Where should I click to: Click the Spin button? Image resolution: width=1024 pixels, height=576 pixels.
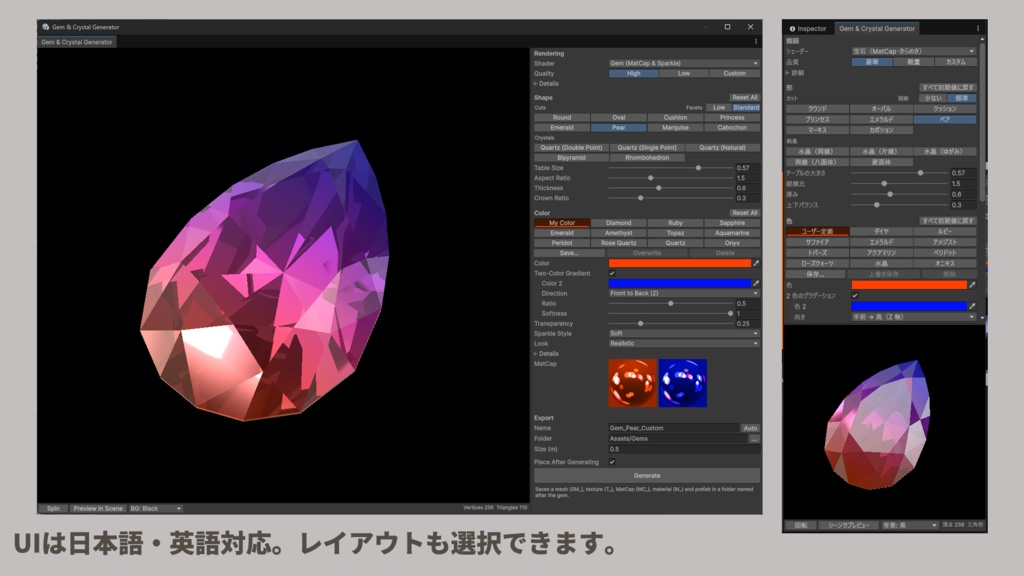click(x=53, y=509)
